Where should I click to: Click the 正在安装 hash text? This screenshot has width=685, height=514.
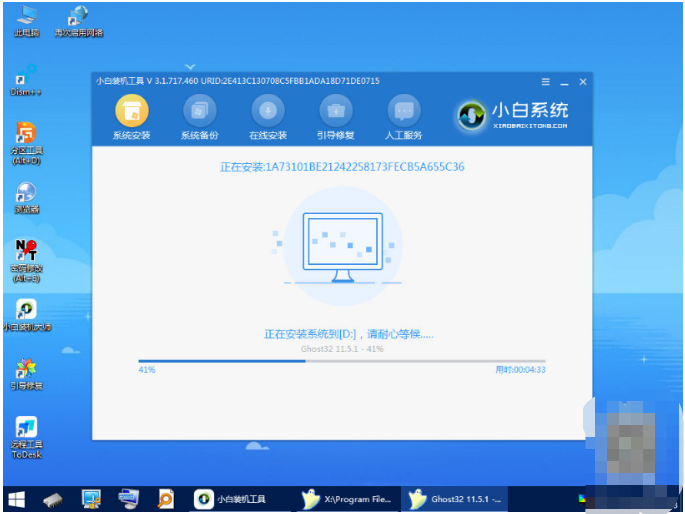(x=342, y=167)
